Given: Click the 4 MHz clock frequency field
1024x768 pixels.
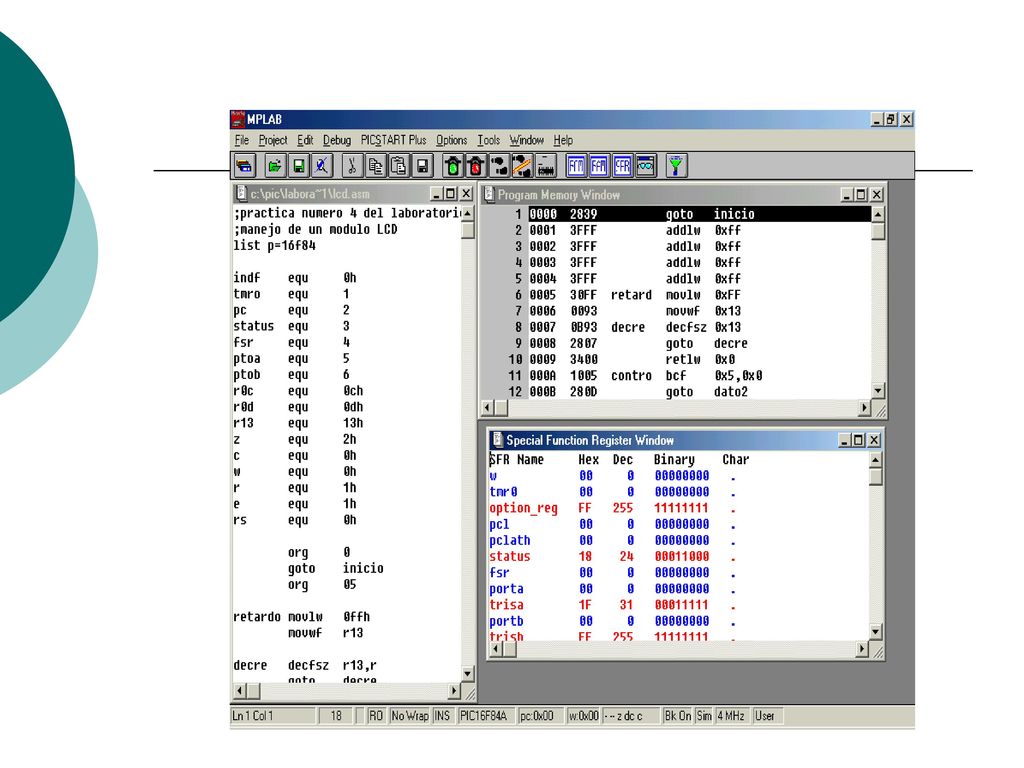Looking at the screenshot, I should coord(731,716).
